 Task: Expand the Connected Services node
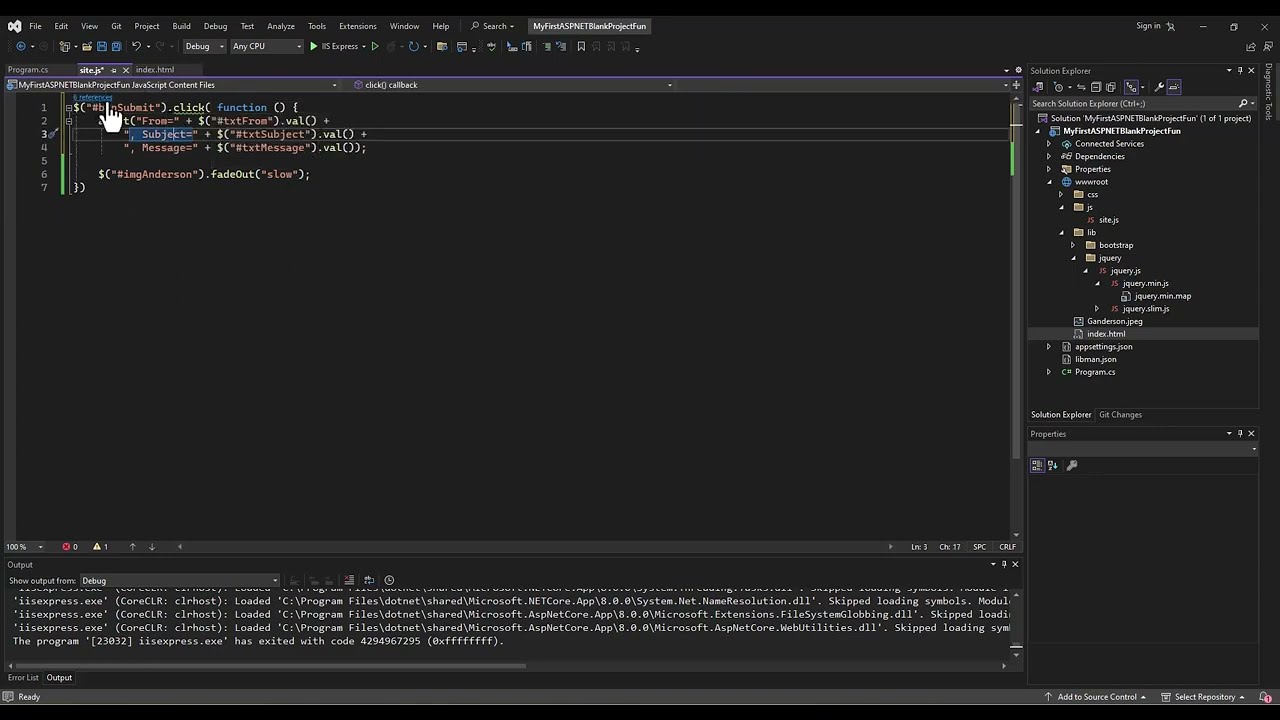[x=1049, y=144]
